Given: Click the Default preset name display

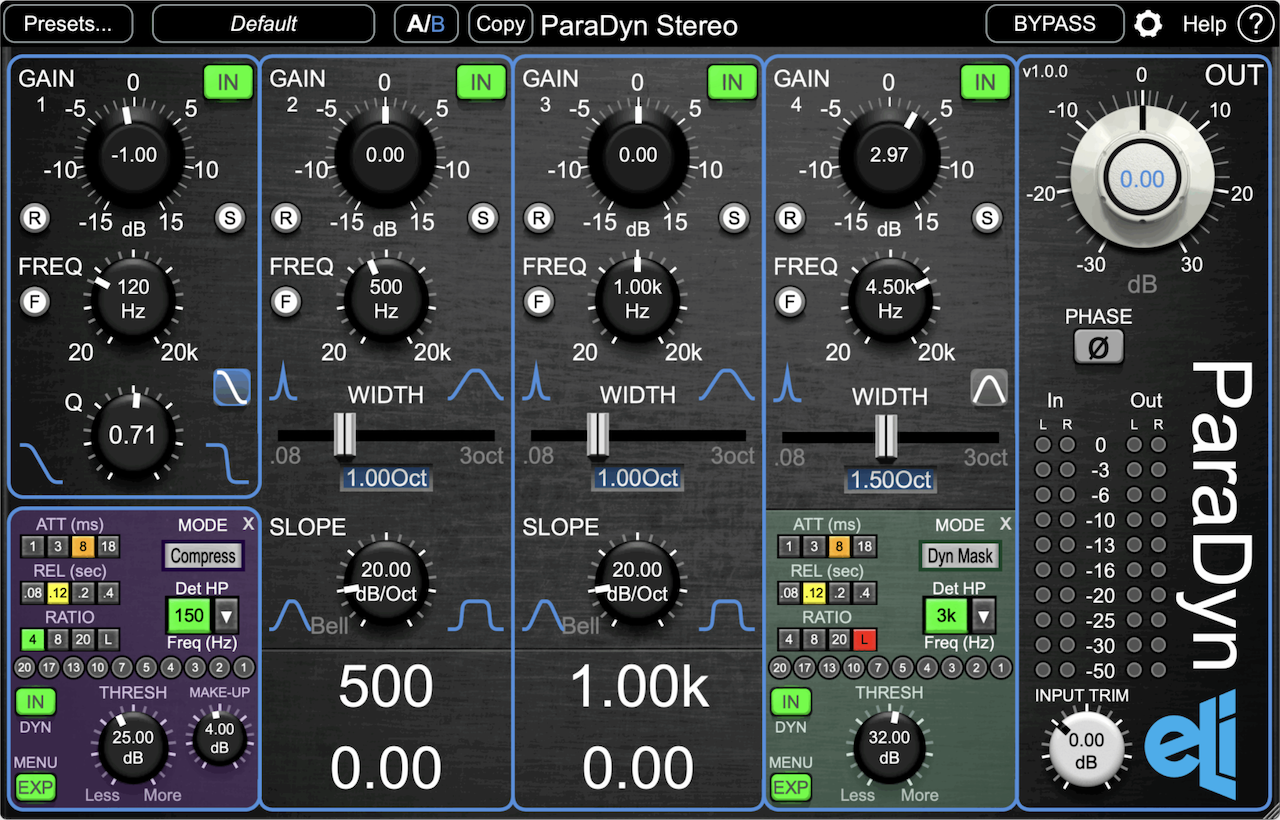Looking at the screenshot, I should click(264, 24).
